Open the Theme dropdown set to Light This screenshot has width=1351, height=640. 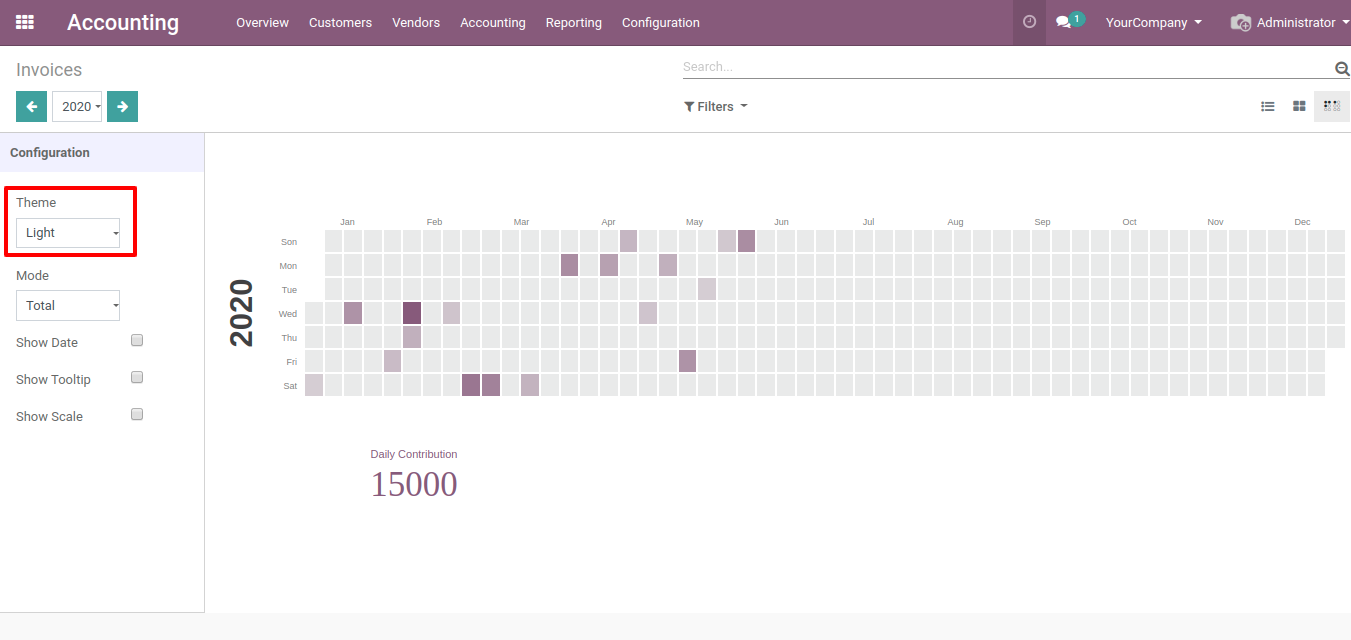[x=68, y=233]
